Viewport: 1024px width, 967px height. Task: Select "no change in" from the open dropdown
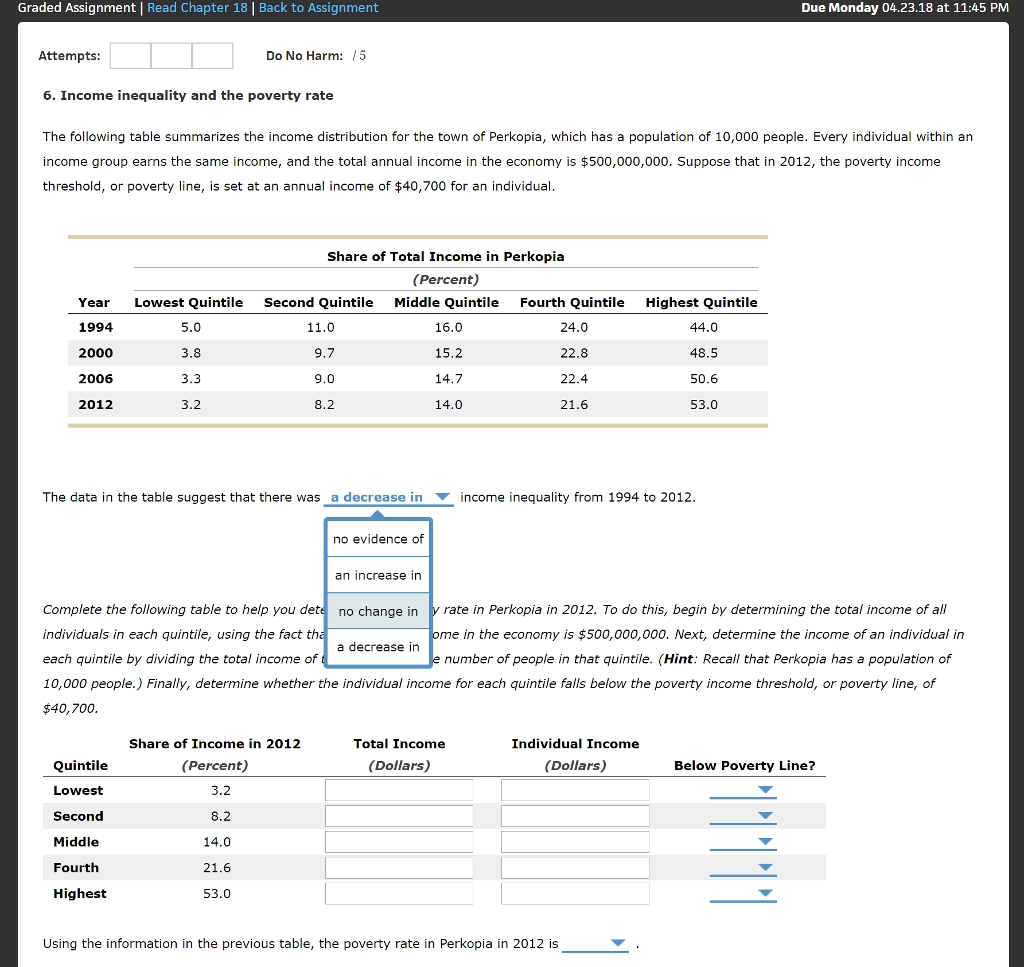pos(377,611)
